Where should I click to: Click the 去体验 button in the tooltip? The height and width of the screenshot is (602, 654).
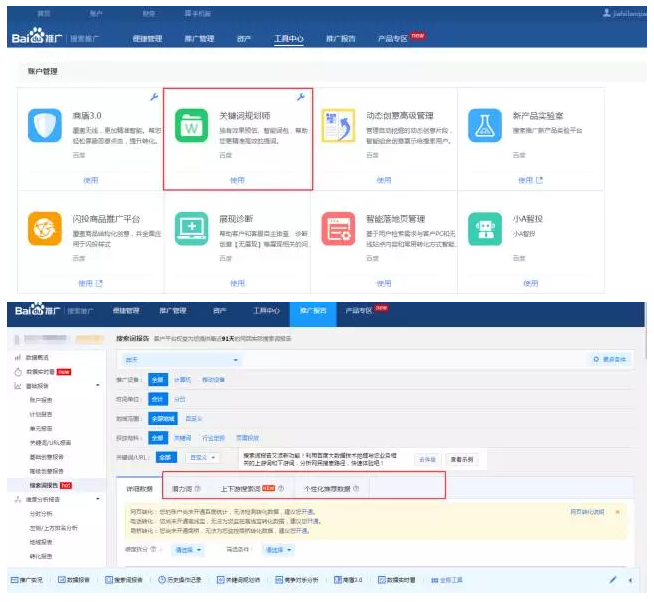click(428, 459)
